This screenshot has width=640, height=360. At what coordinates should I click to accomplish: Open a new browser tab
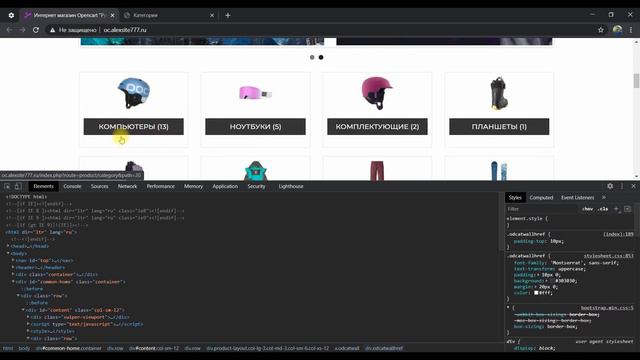(228, 15)
